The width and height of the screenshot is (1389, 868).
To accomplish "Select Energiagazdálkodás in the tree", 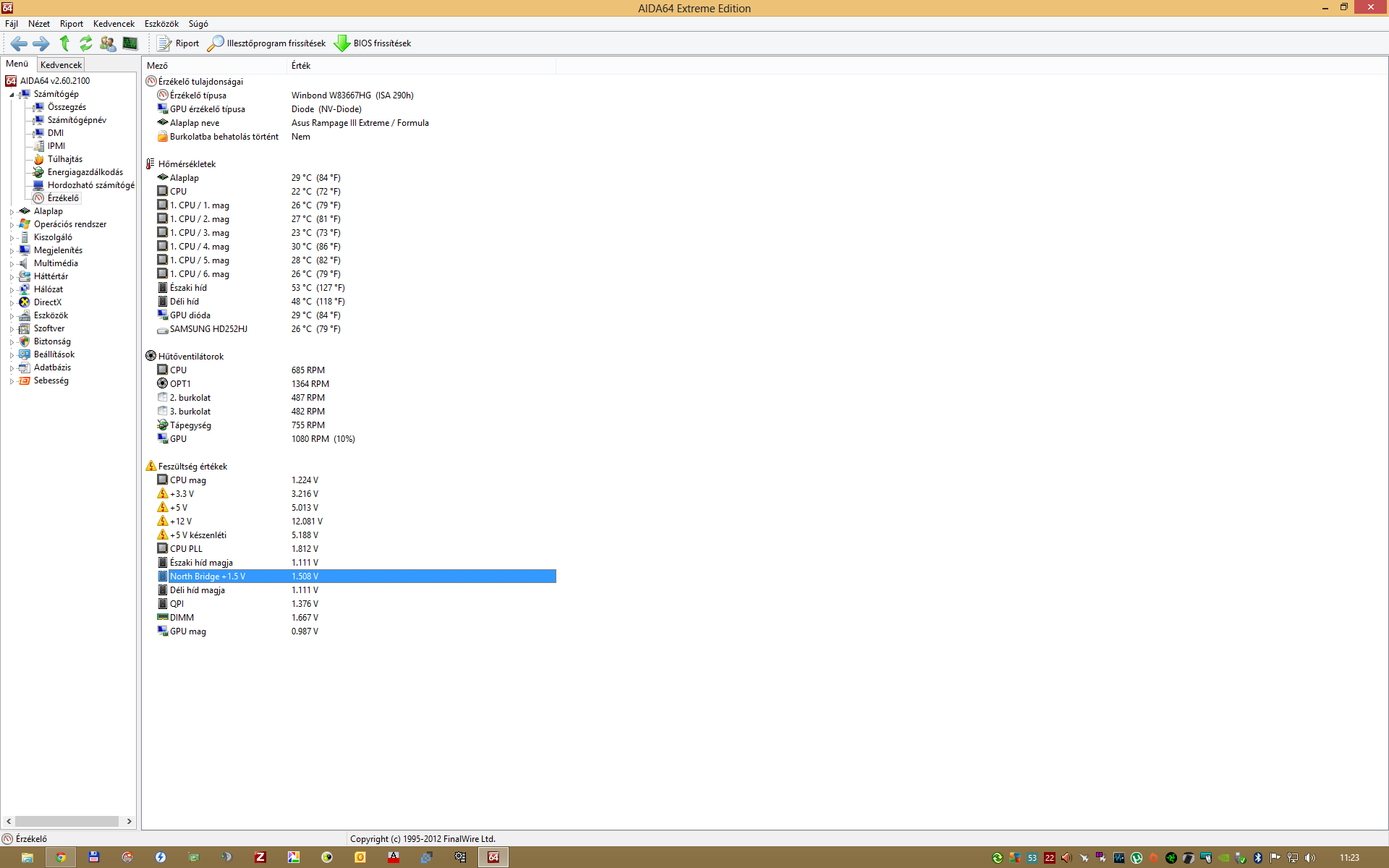I will (85, 172).
